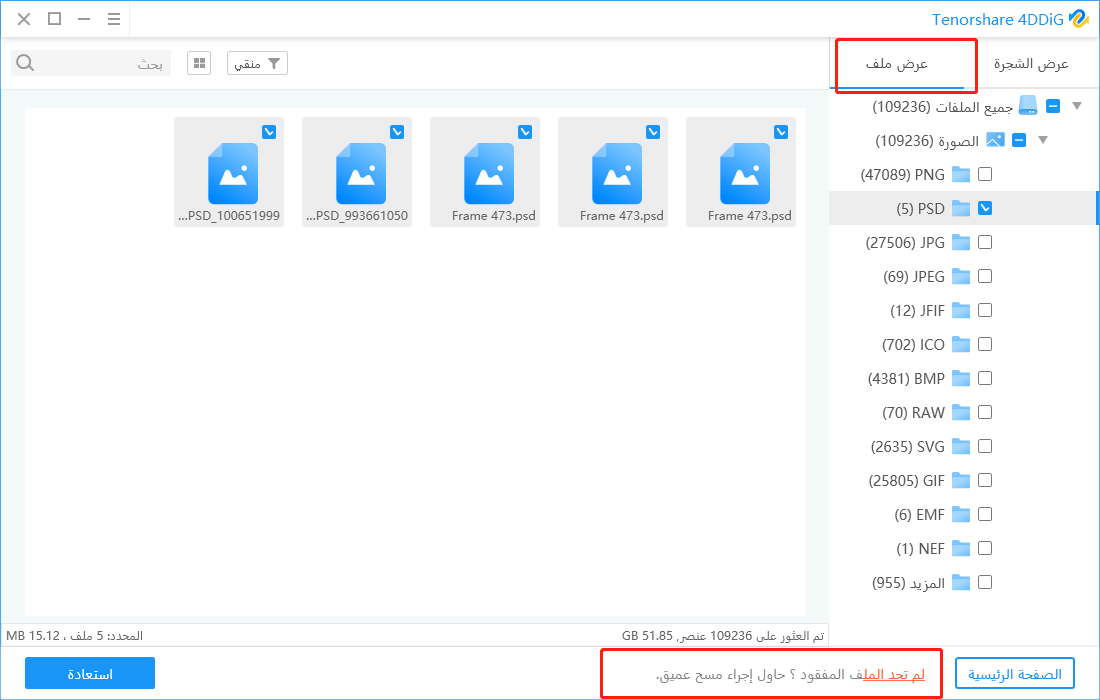Click the SVG folder icon
This screenshot has width=1100, height=700.
pos(961,447)
